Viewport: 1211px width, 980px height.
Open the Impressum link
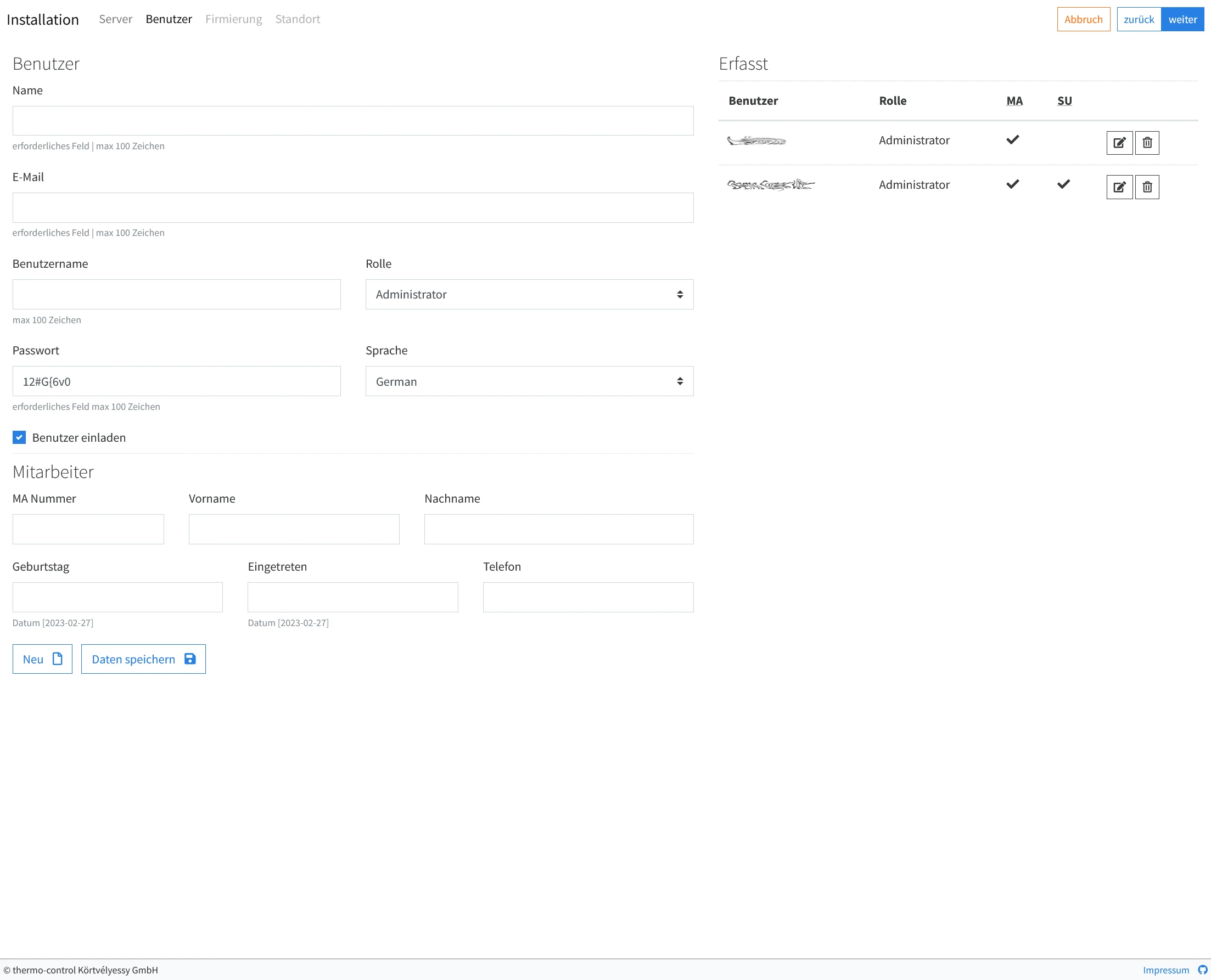click(x=1166, y=970)
